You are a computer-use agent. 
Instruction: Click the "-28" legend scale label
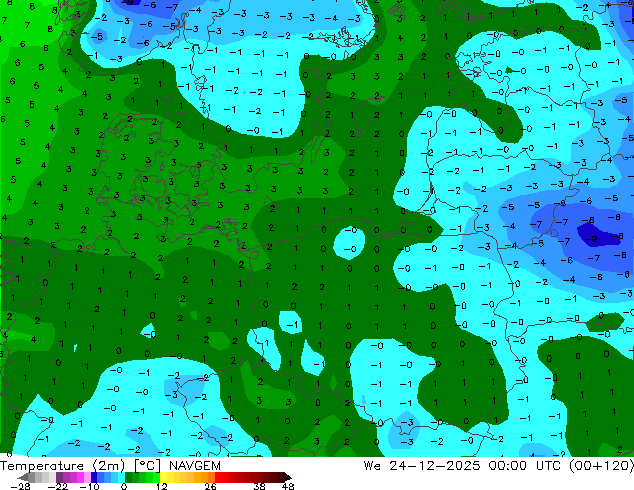click(x=20, y=486)
